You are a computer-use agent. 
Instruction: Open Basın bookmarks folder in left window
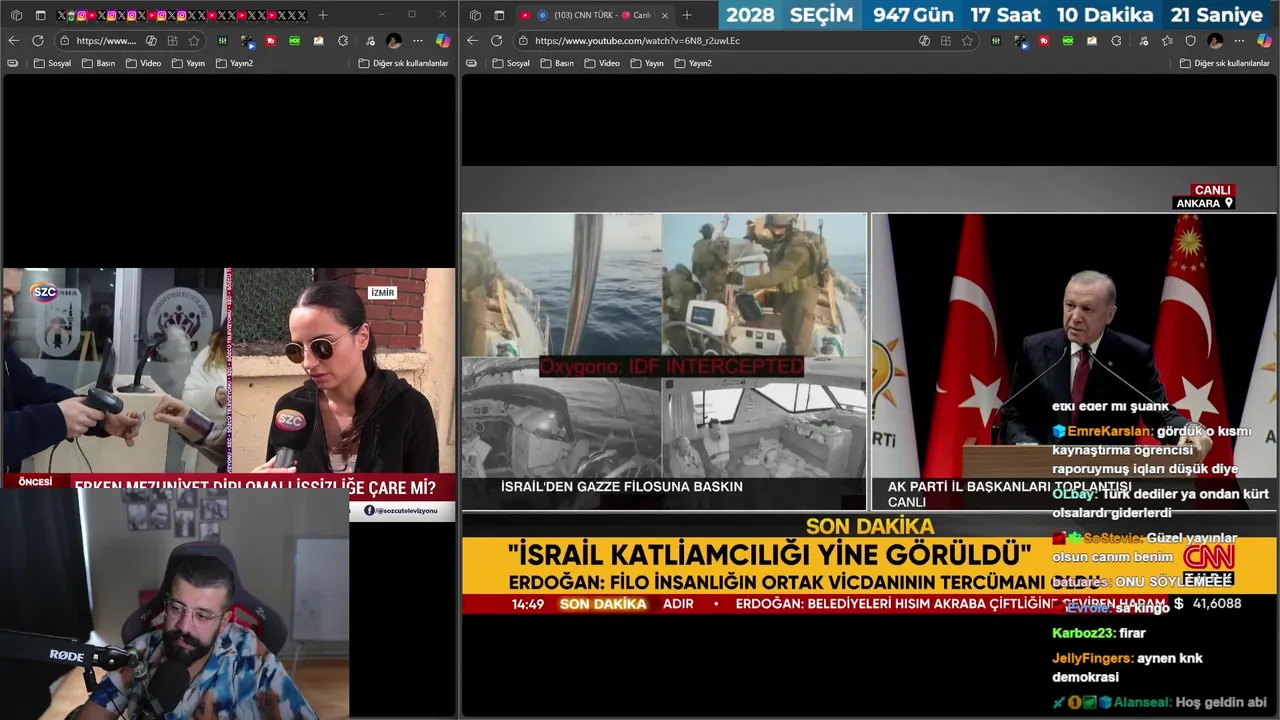(98, 63)
